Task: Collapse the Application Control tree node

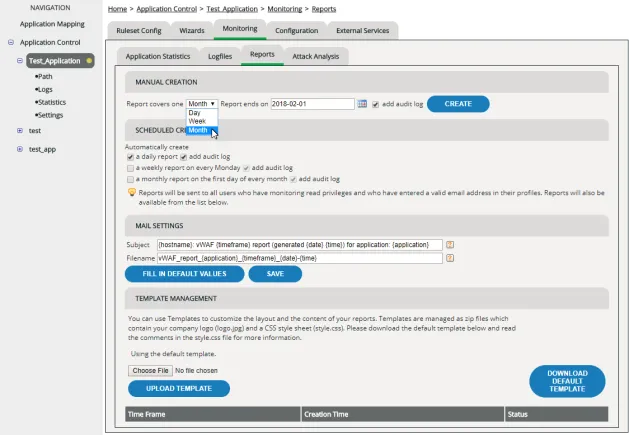Action: tap(11, 42)
